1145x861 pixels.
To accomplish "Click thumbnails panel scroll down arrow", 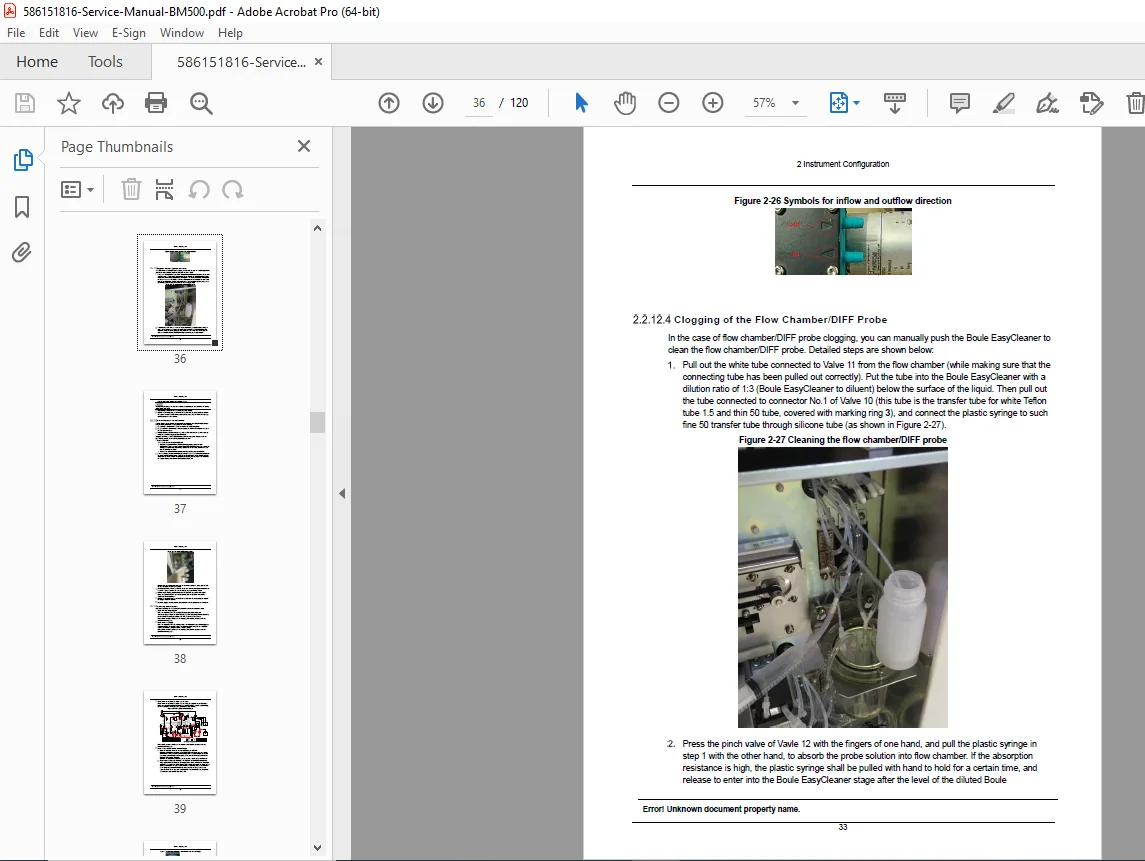I will [317, 848].
